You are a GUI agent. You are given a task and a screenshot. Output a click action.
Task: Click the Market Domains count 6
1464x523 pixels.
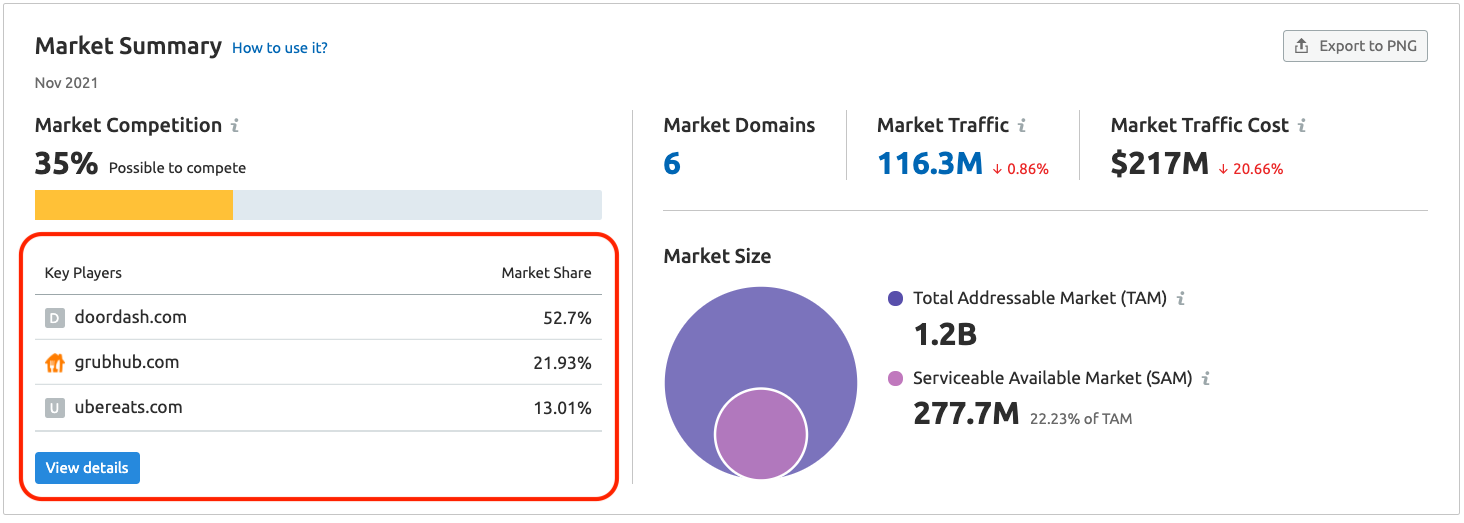coord(672,164)
